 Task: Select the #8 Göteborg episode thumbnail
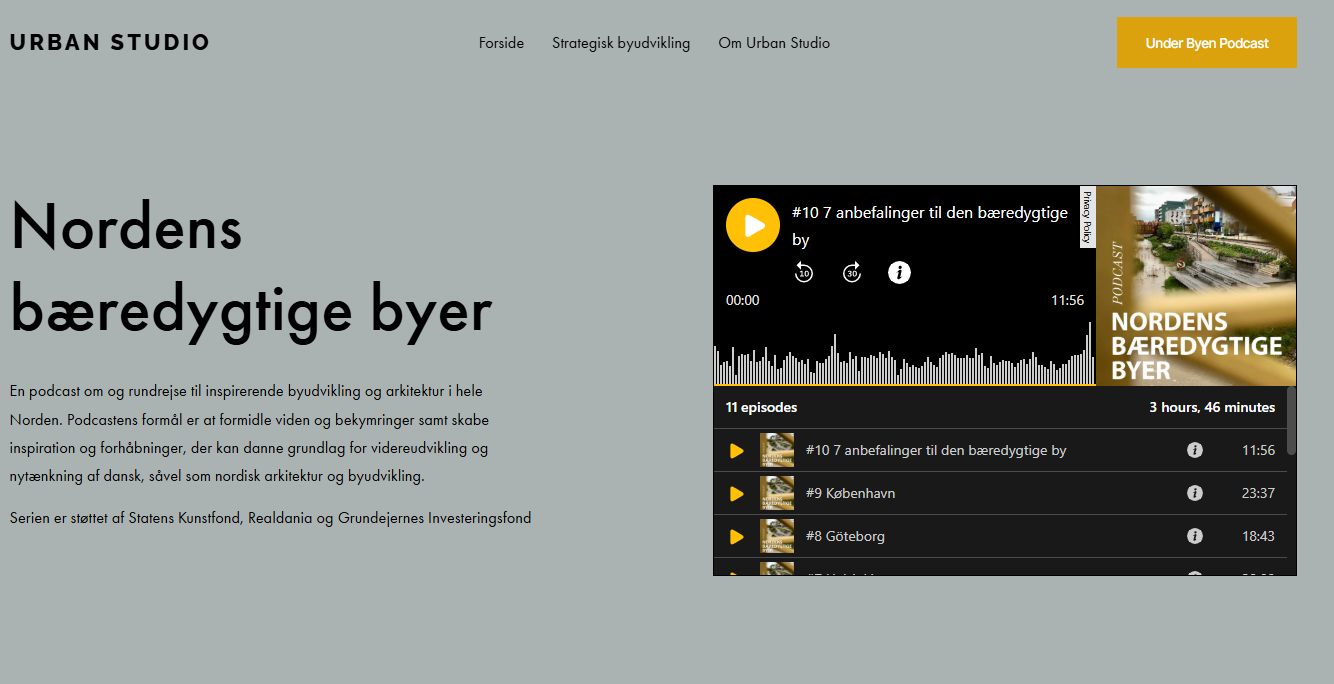tap(777, 537)
